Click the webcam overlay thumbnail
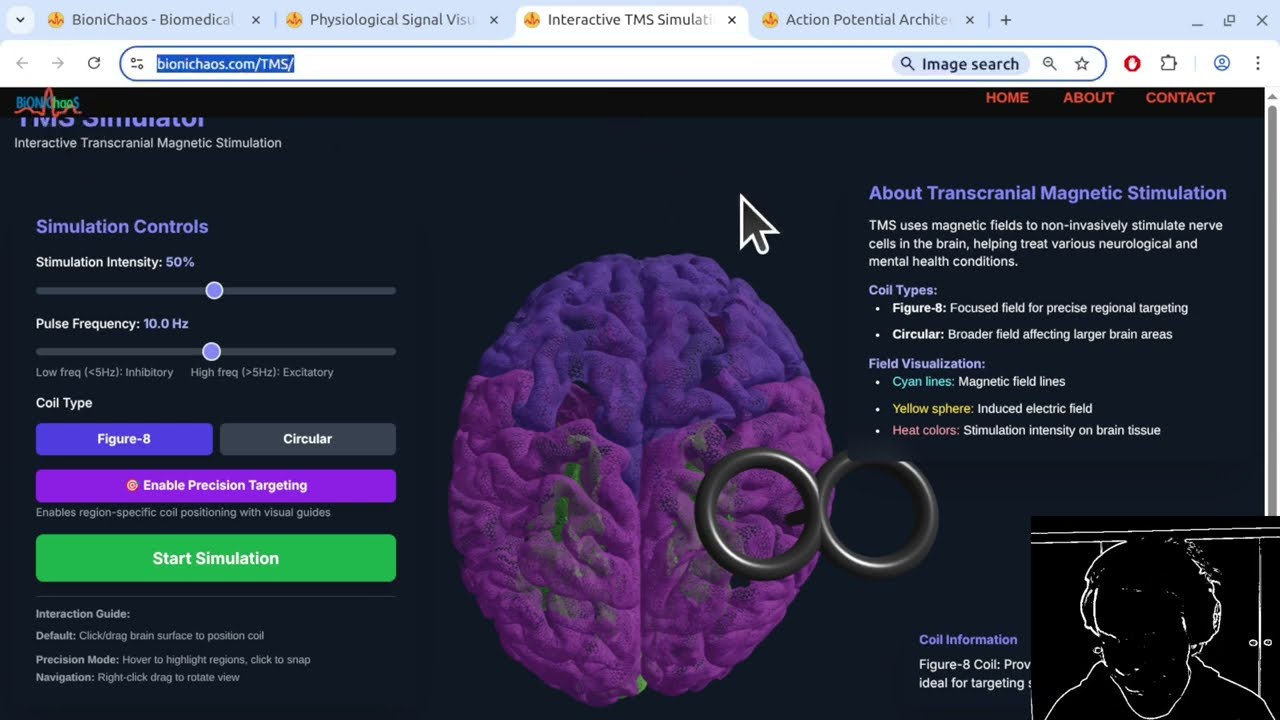Viewport: 1280px width, 720px height. (1155, 618)
